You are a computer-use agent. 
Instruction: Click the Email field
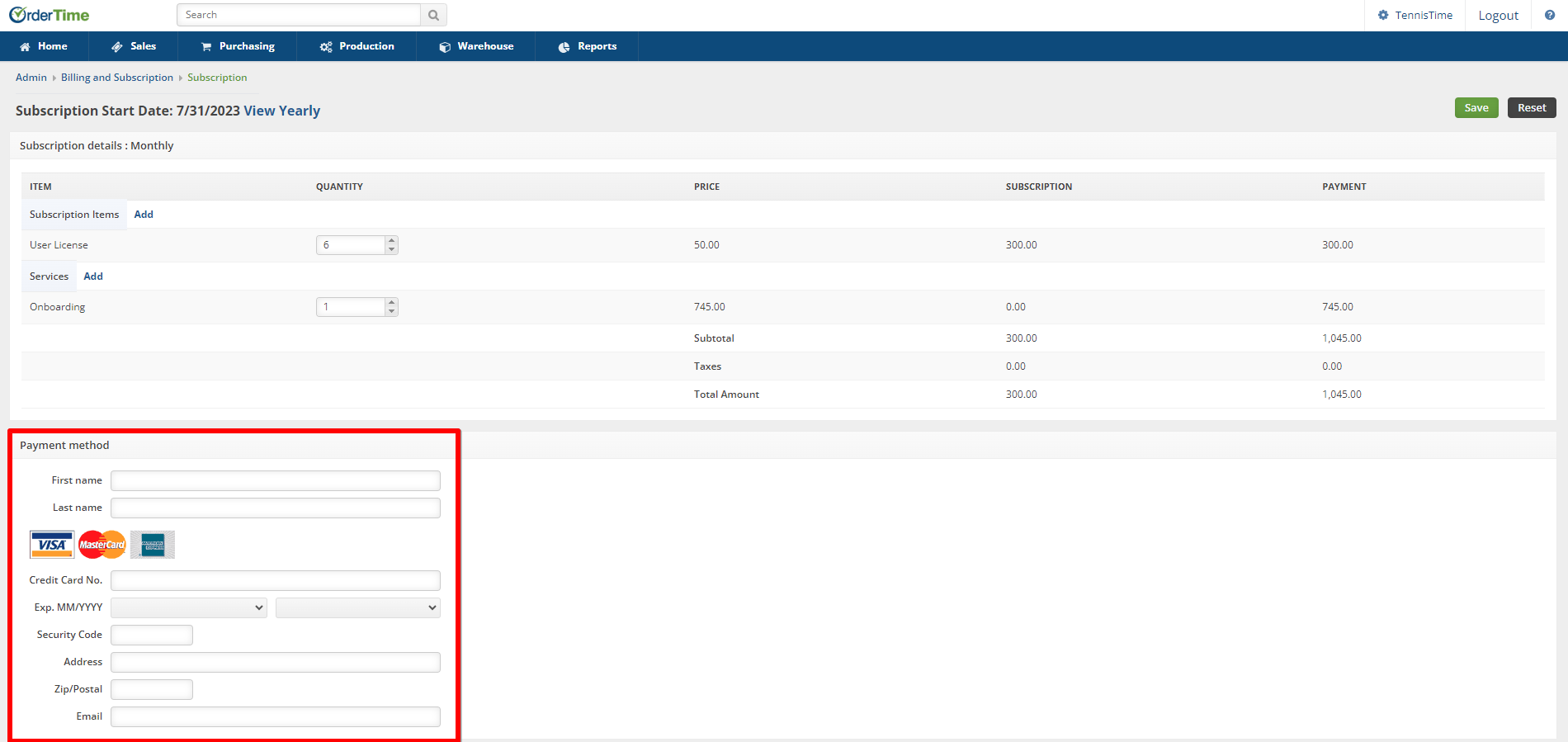276,716
